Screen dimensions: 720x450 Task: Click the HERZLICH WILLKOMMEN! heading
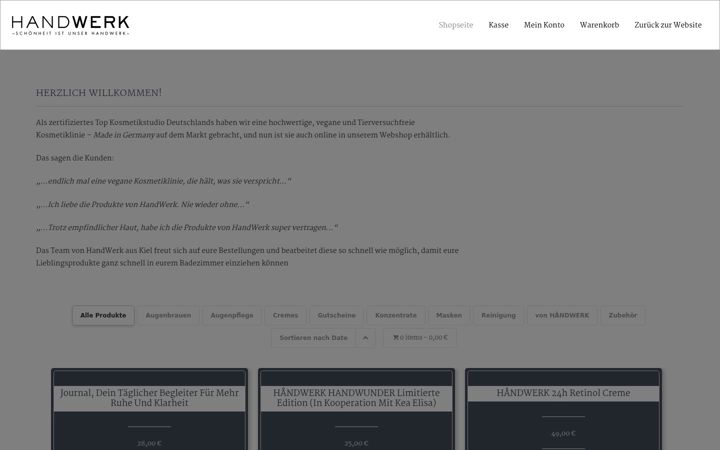(99, 93)
